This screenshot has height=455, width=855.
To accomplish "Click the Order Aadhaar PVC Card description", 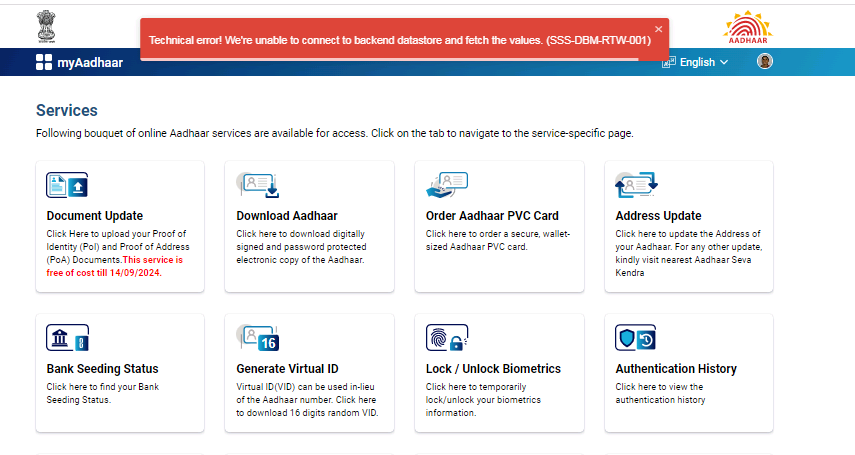I will [x=498, y=240].
